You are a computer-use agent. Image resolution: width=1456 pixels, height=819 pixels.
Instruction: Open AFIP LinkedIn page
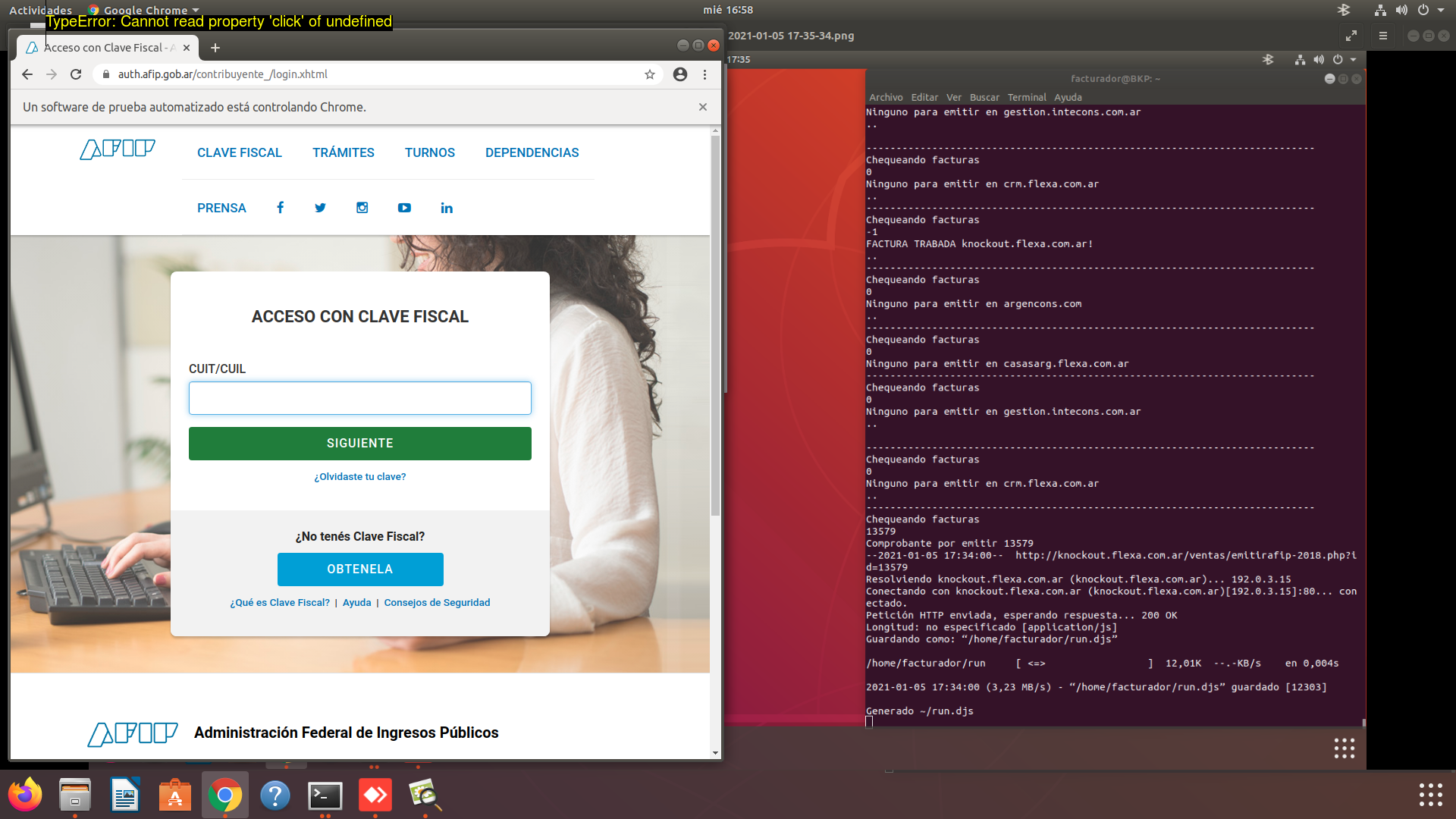pos(447,208)
